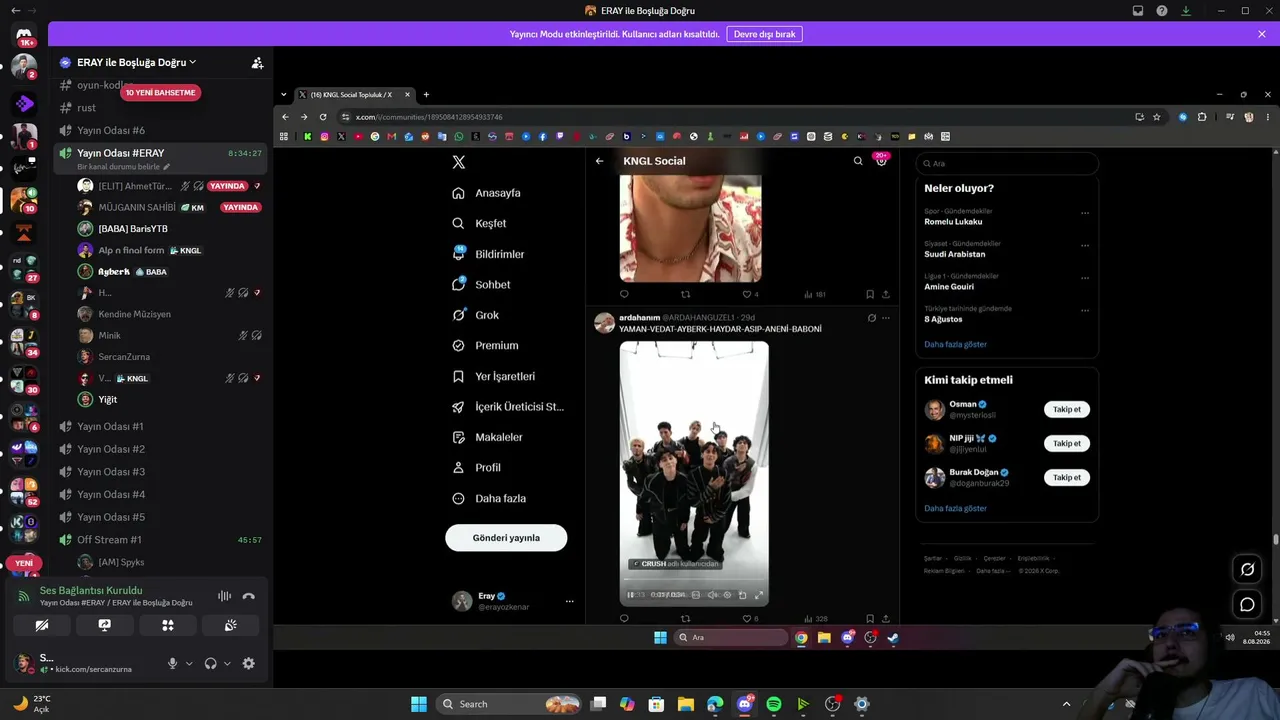Share your screen in Discord
The height and width of the screenshot is (720, 1280).
[104, 625]
